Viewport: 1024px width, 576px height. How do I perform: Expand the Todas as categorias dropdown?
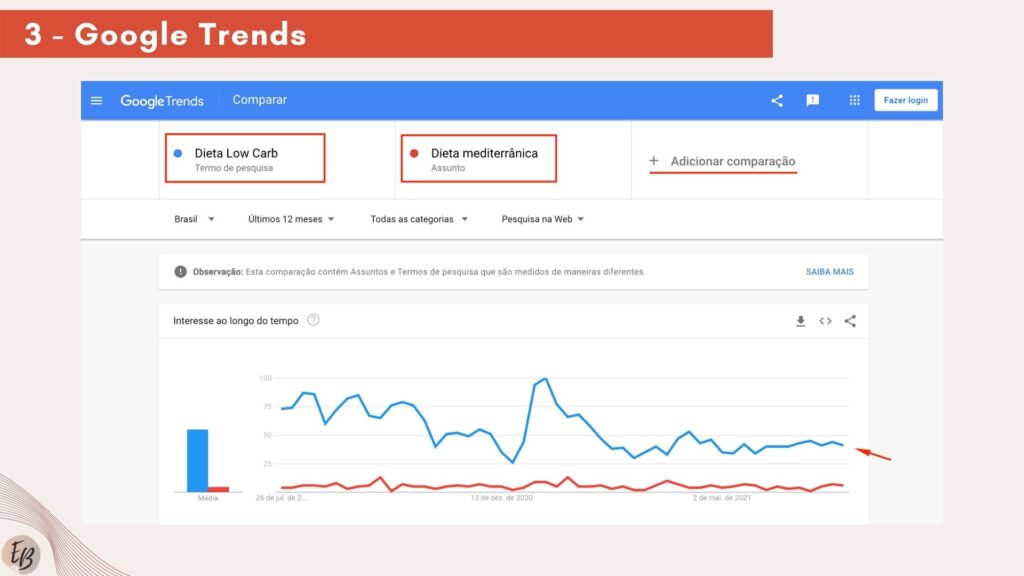[x=419, y=219]
